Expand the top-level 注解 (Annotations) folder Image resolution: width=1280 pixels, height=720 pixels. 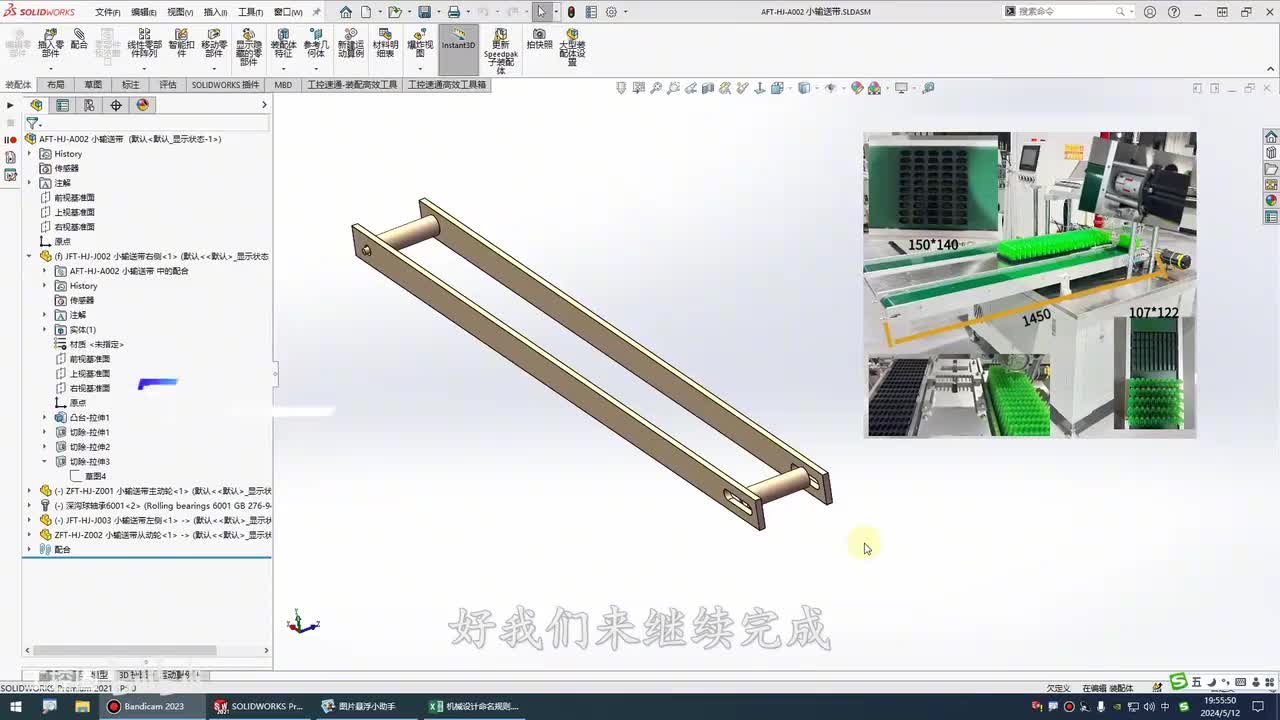29,183
